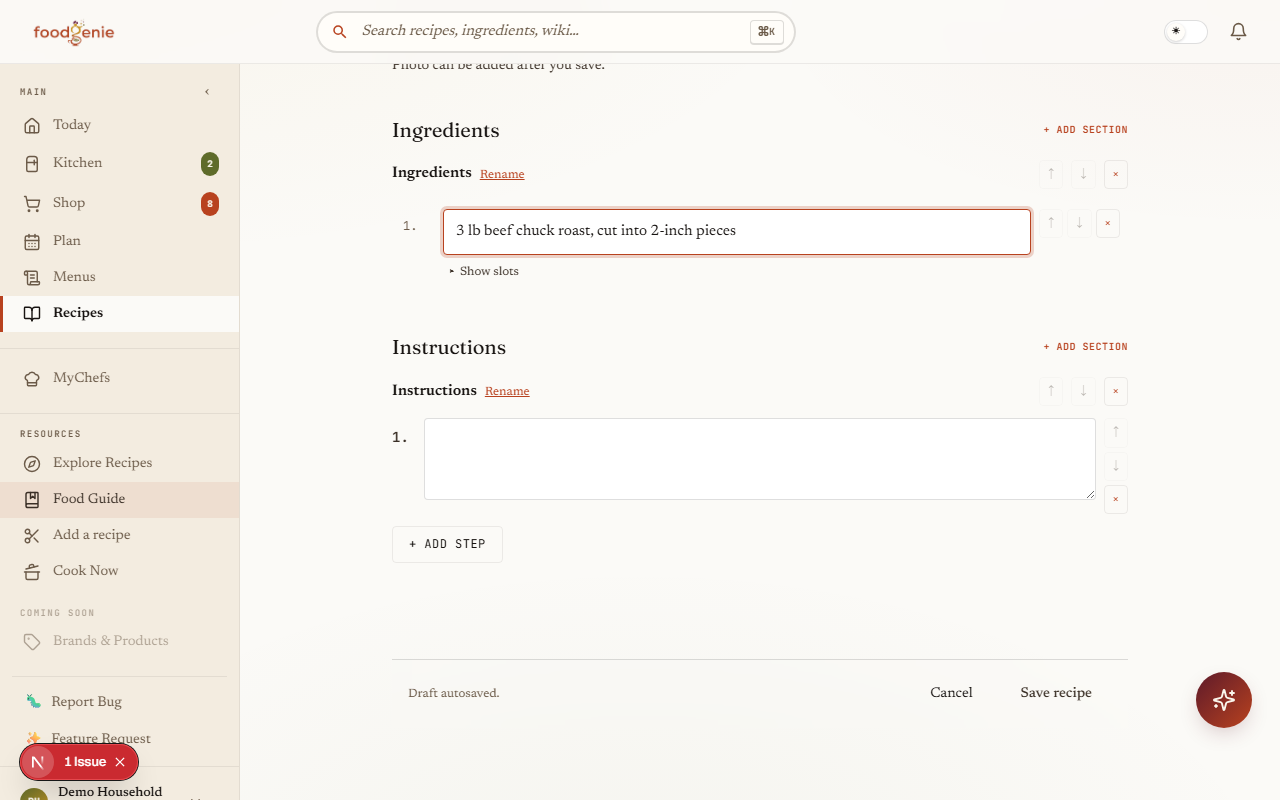Move Instructions section down

(1083, 391)
